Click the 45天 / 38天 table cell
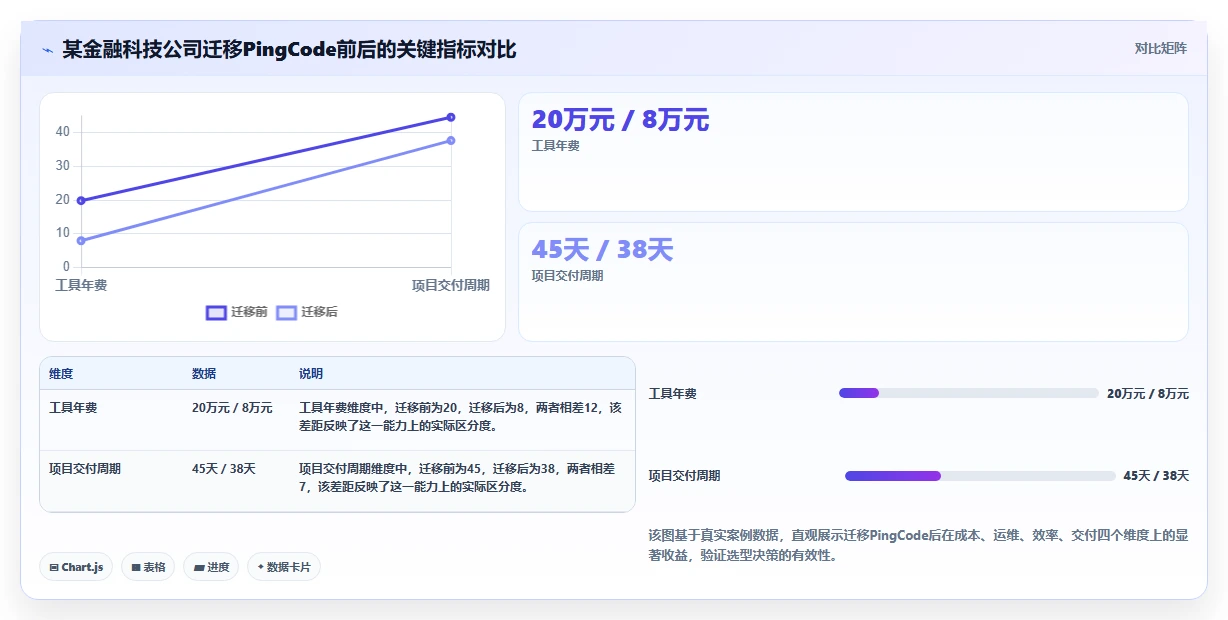Image resolution: width=1228 pixels, height=620 pixels. (x=224, y=468)
